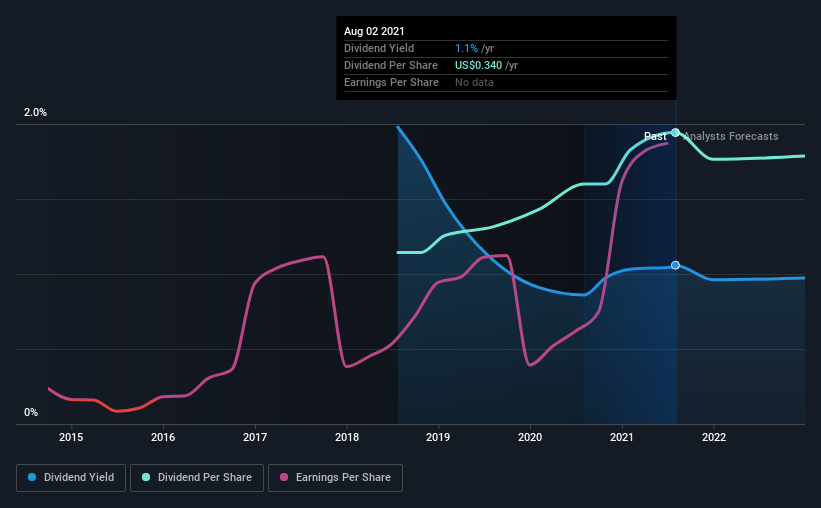
Task: Click the Analysts Forecasts label
Action: point(731,136)
